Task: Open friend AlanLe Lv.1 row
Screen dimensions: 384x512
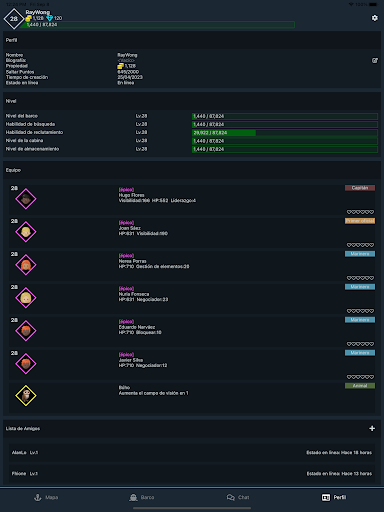Action: point(192,453)
